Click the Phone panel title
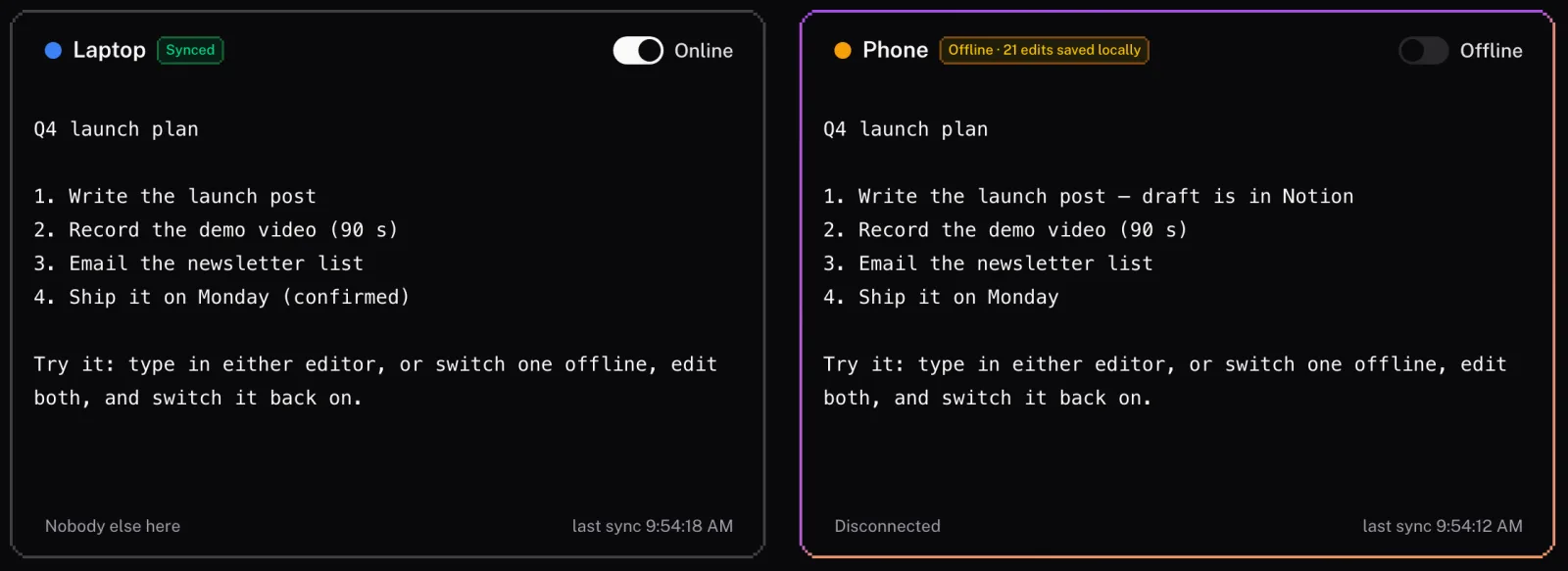The image size is (1568, 571). point(895,50)
